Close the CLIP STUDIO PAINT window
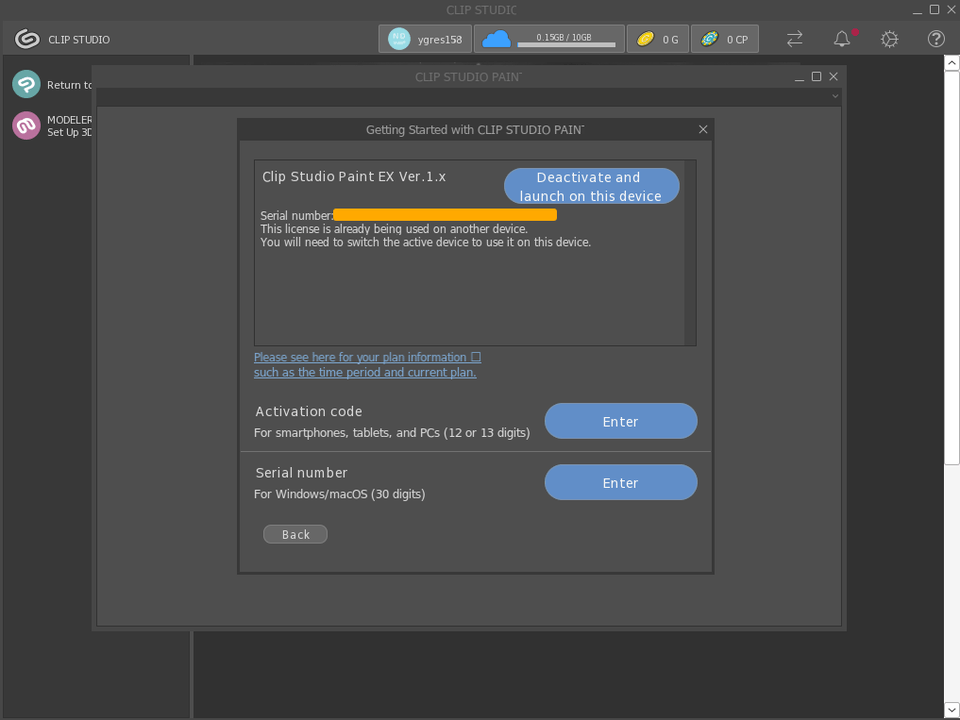Image resolution: width=960 pixels, height=720 pixels. pos(833,77)
